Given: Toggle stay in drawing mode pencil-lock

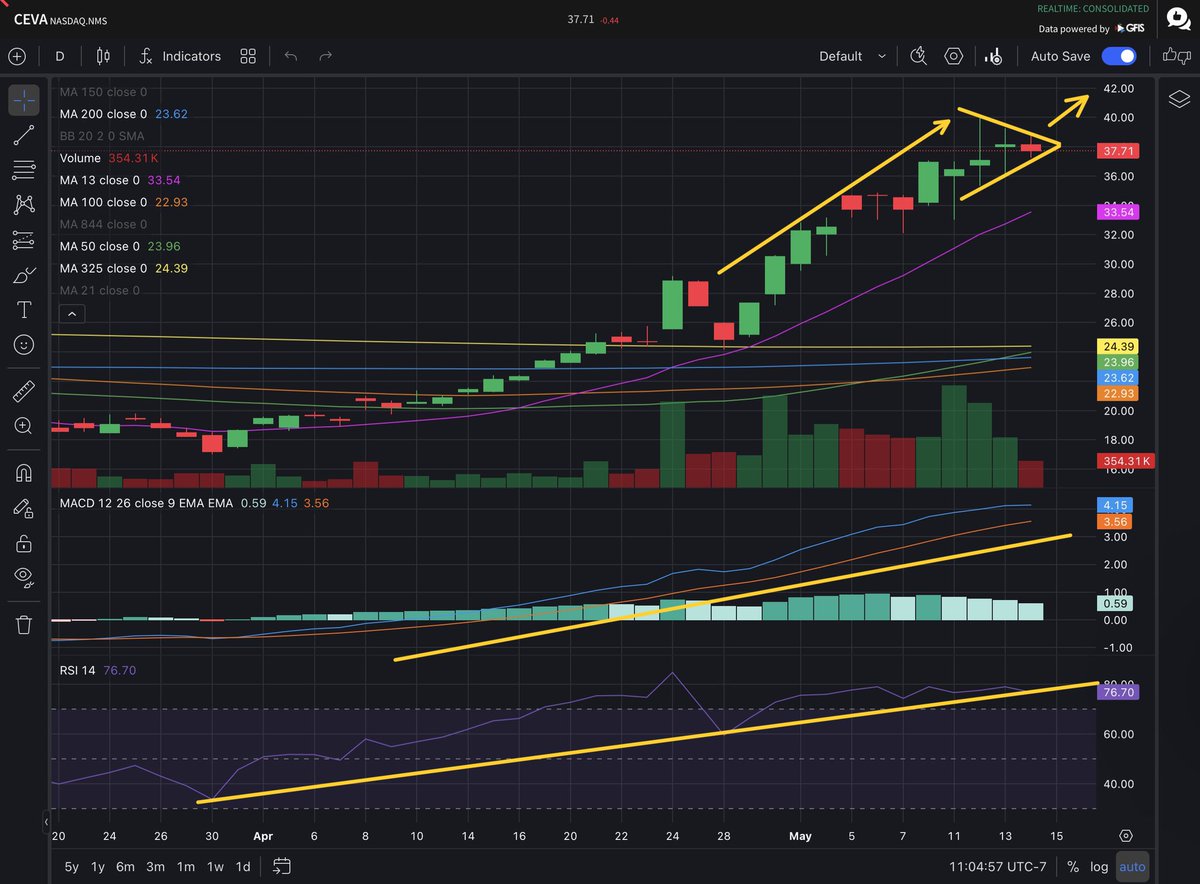Looking at the screenshot, I should pyautogui.click(x=24, y=507).
